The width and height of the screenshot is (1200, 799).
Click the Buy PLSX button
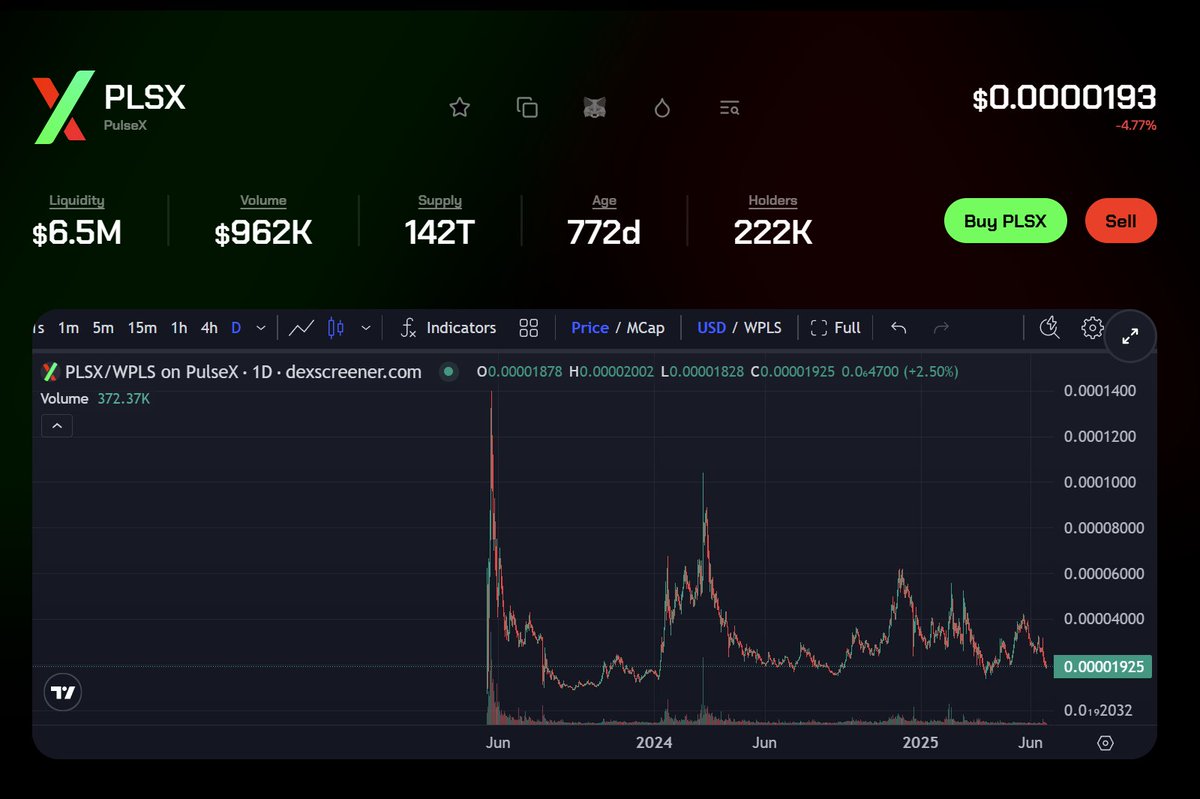[1005, 221]
